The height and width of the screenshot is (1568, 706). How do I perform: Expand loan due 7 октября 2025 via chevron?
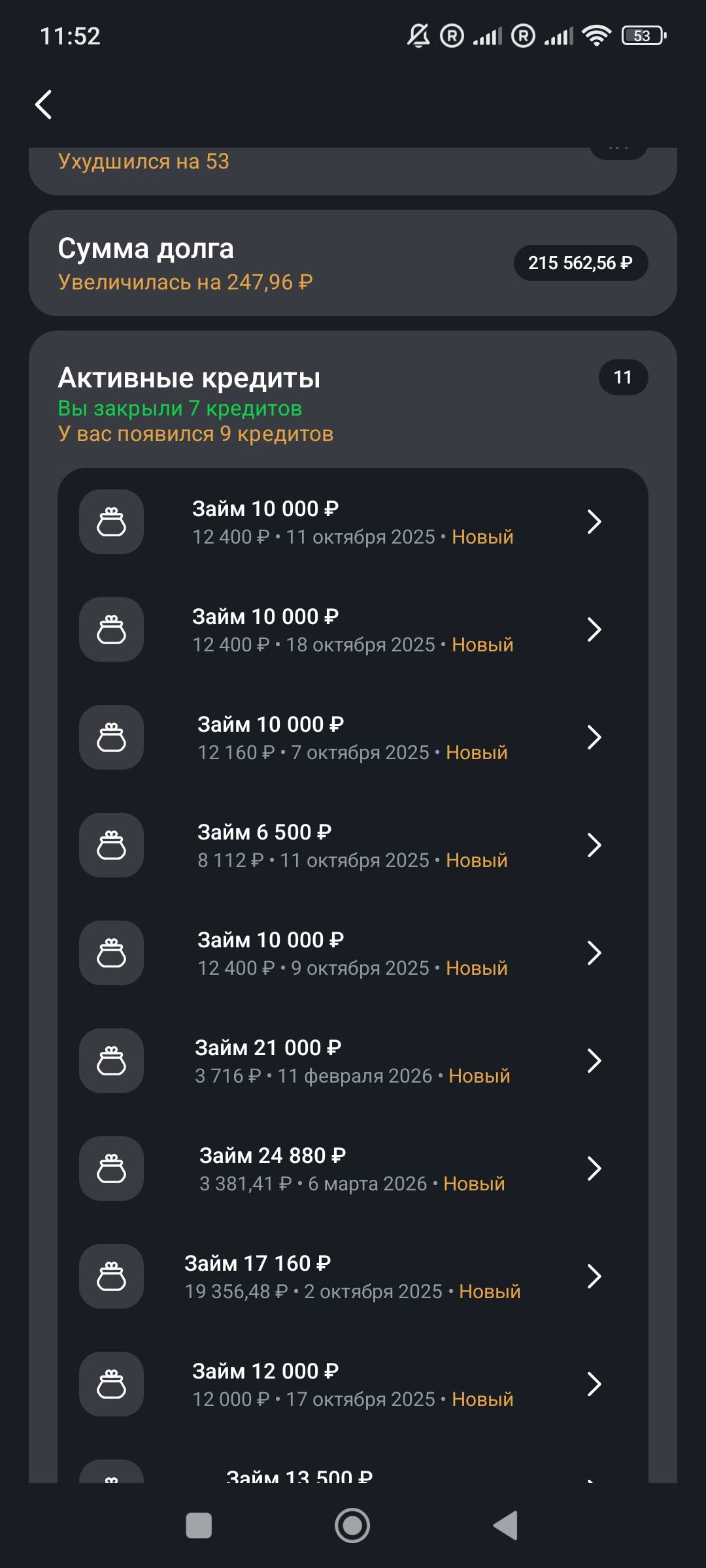click(594, 738)
